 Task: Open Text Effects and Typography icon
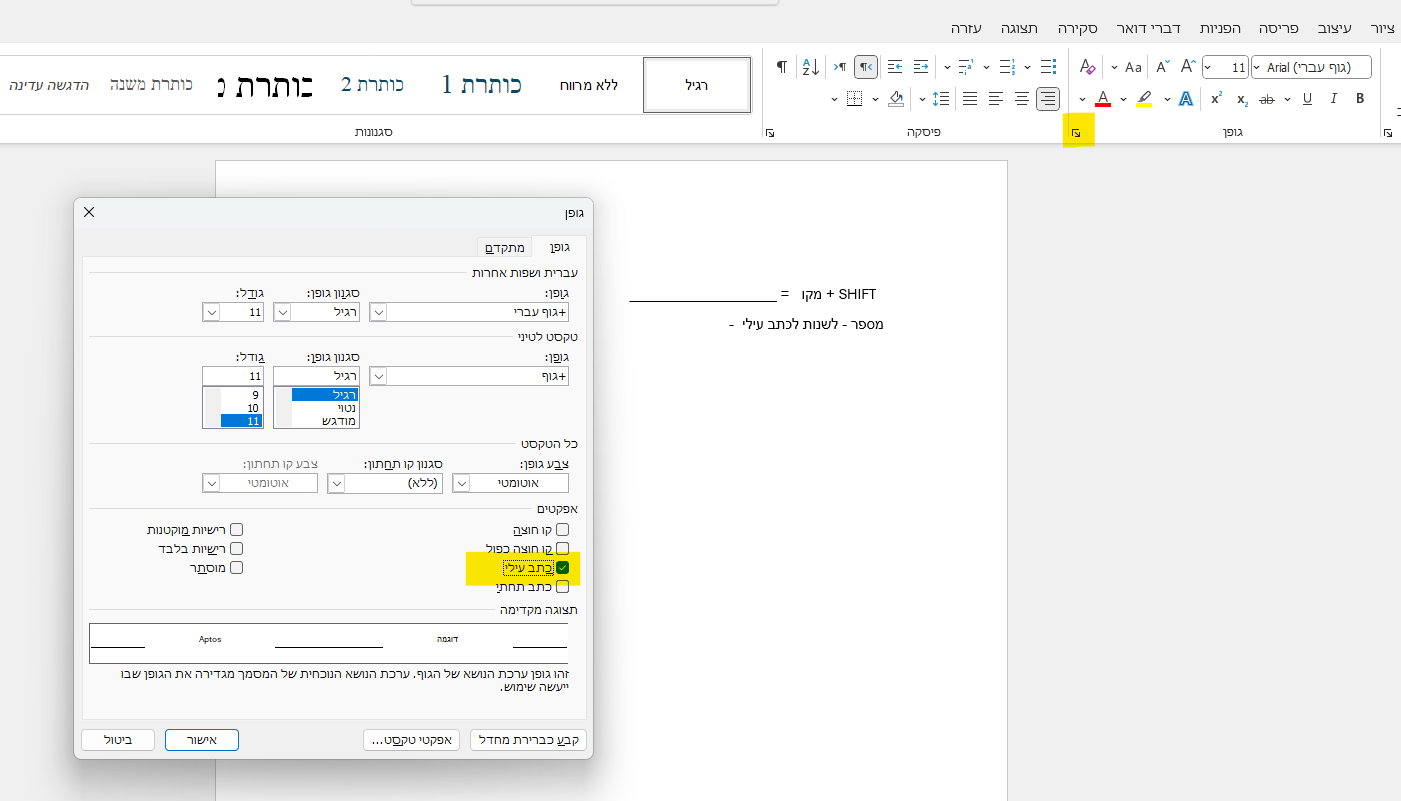point(1186,98)
